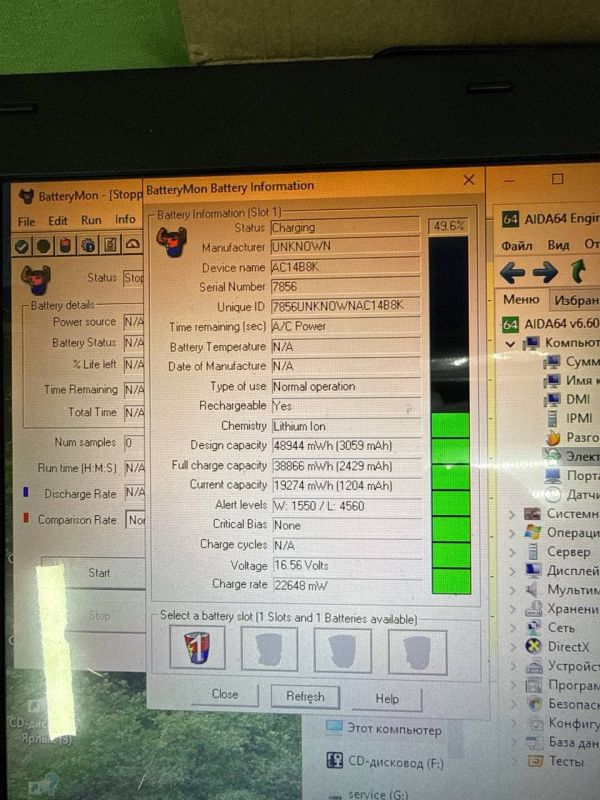Screen dimensions: 600x800
Task: Select the highlighted Элект power management item
Action: tap(570, 456)
